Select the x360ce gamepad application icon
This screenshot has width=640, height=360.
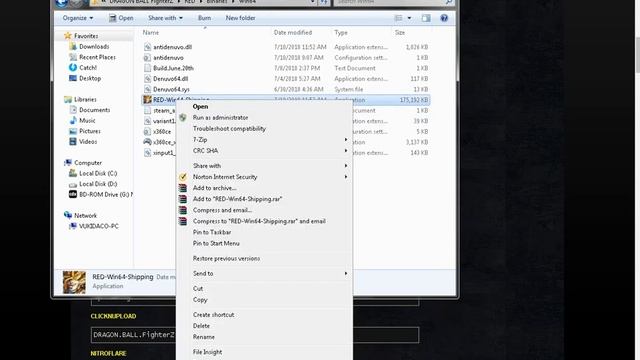(147, 142)
